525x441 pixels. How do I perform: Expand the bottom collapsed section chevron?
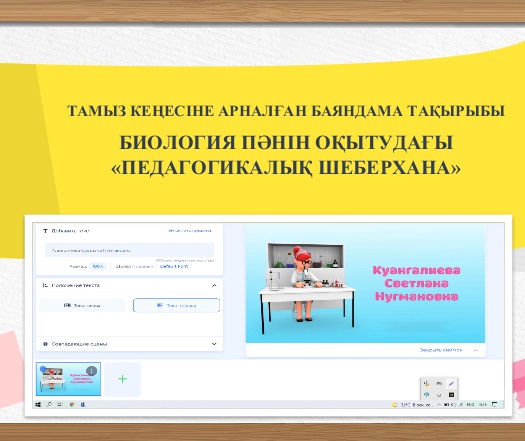click(x=214, y=344)
